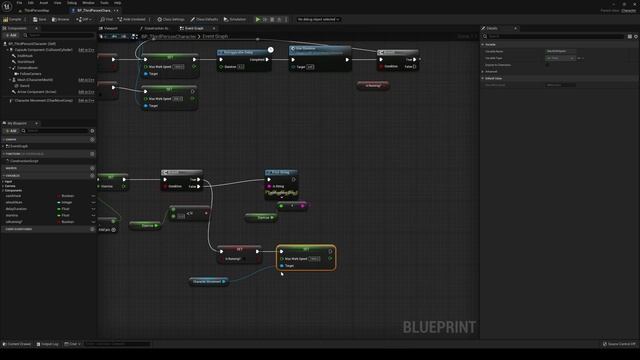Open the Details settings icon

[x=636, y=36]
